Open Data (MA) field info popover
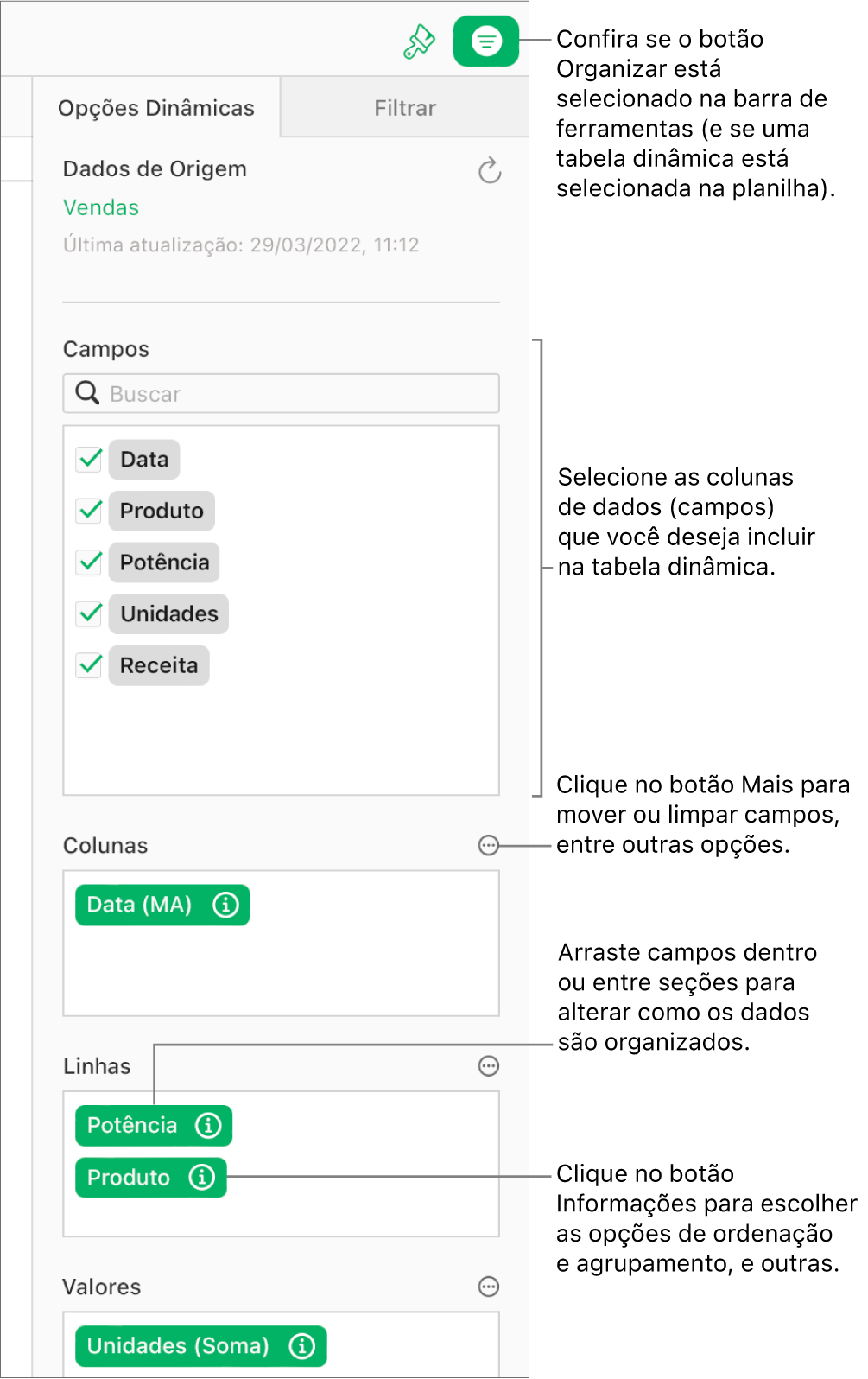This screenshot has height=1379, width=868. coord(225,905)
